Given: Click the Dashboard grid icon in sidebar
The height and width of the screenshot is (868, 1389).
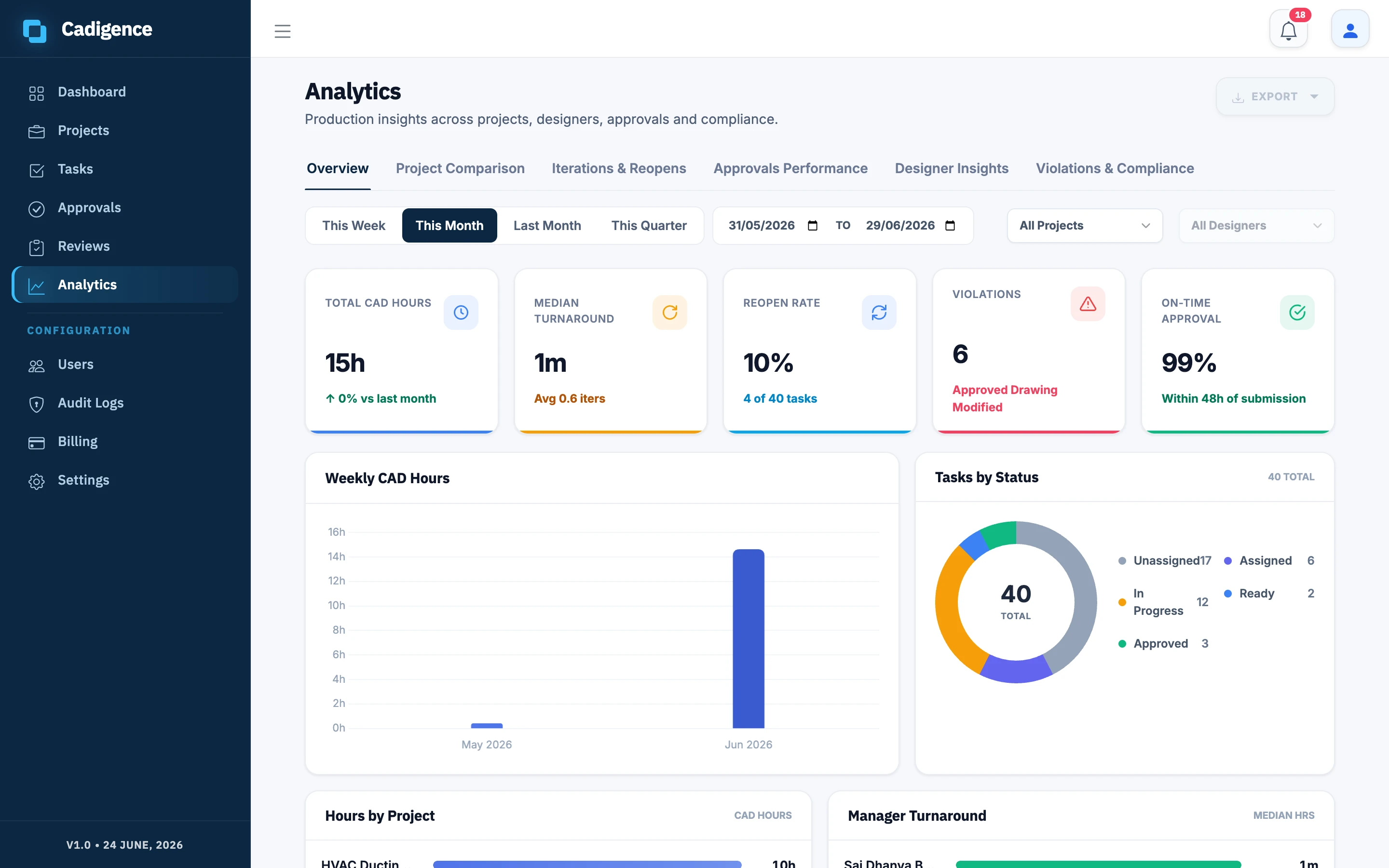Looking at the screenshot, I should (x=37, y=93).
